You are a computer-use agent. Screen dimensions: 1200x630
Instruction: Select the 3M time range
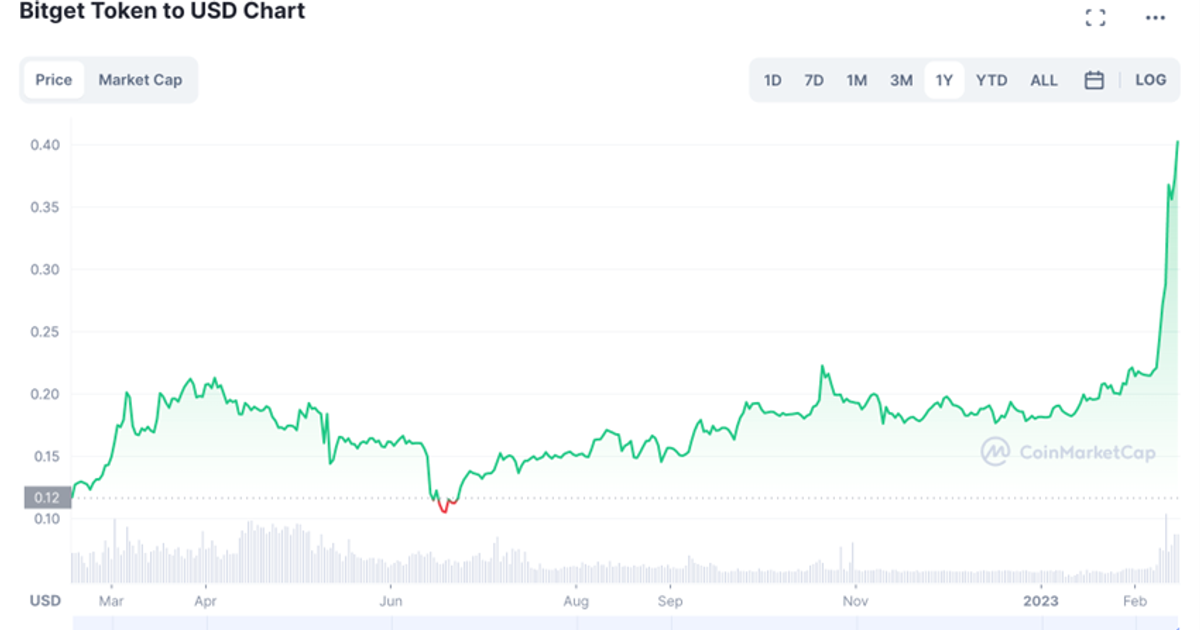900,79
